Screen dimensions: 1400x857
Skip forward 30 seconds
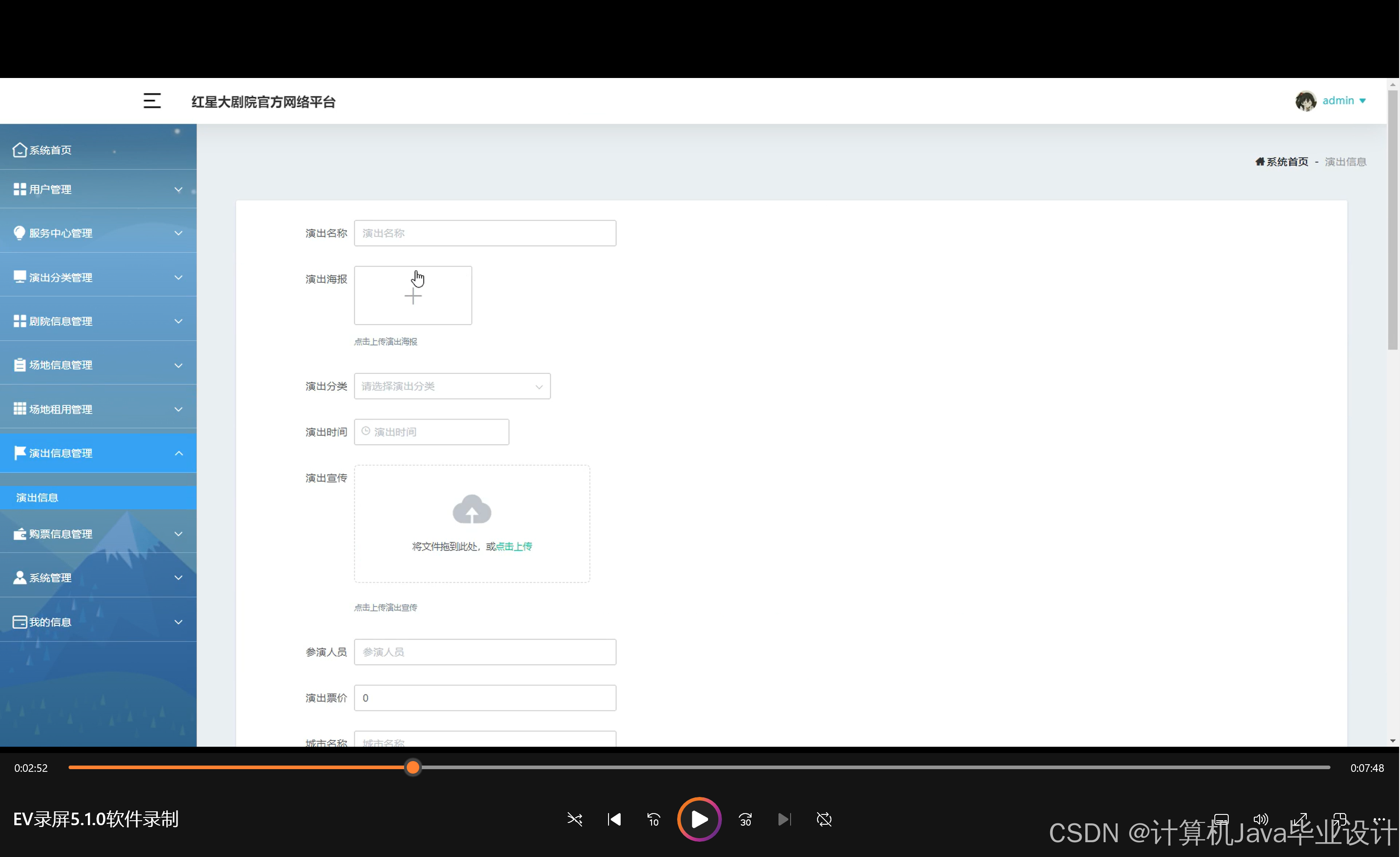click(745, 819)
